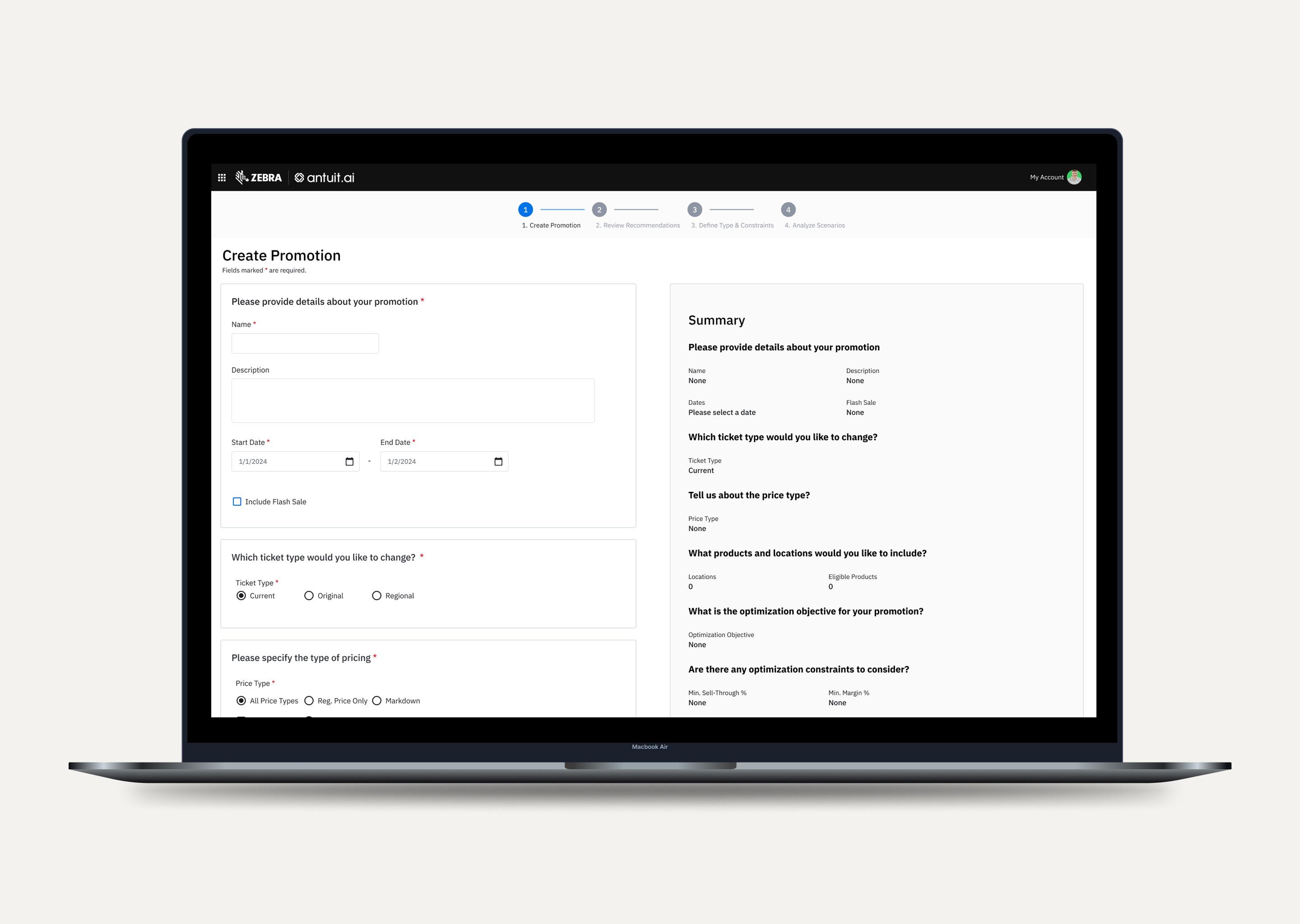
Task: Click step 4 circle in stepper
Action: click(x=788, y=209)
